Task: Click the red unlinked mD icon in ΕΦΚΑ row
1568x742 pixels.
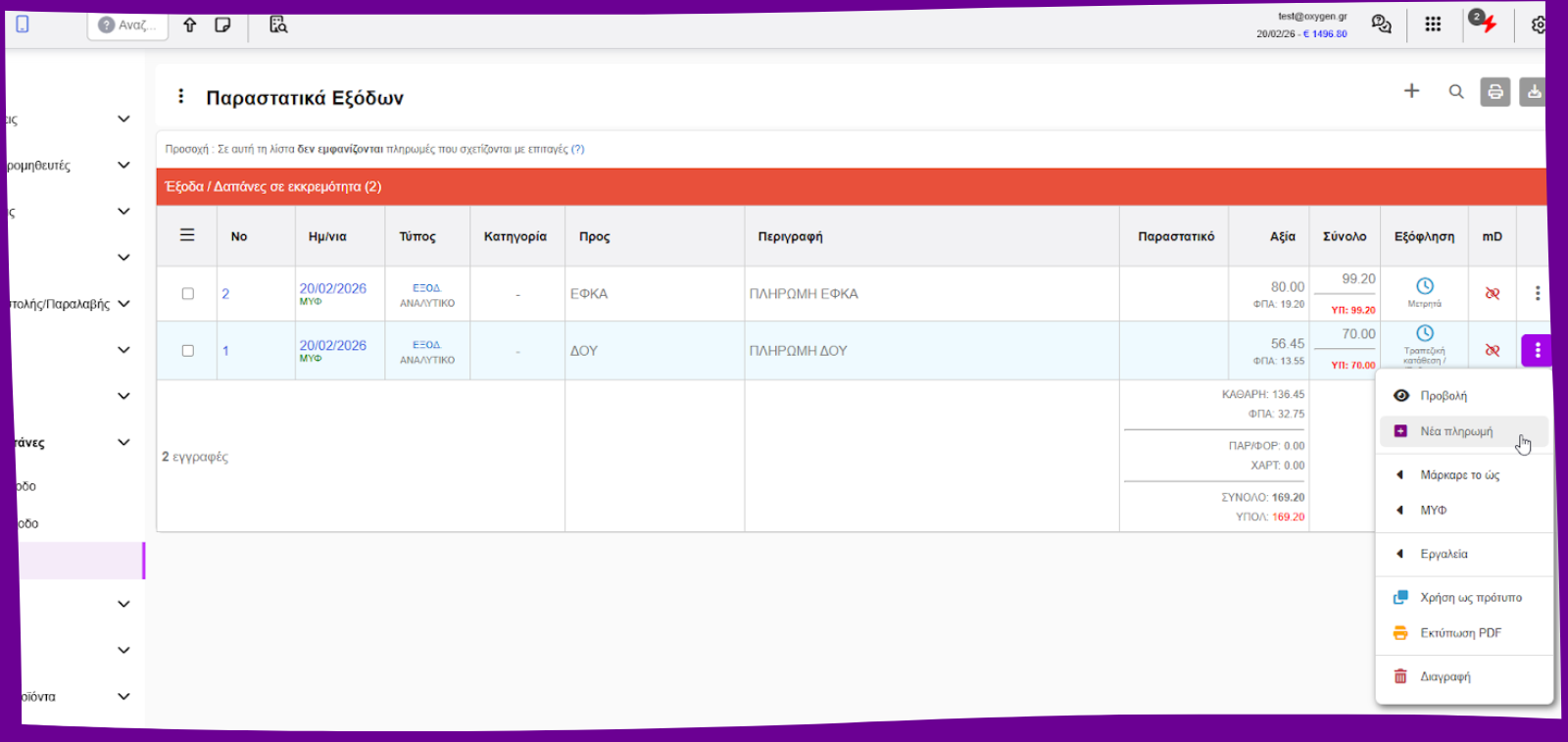Action: click(x=1493, y=293)
